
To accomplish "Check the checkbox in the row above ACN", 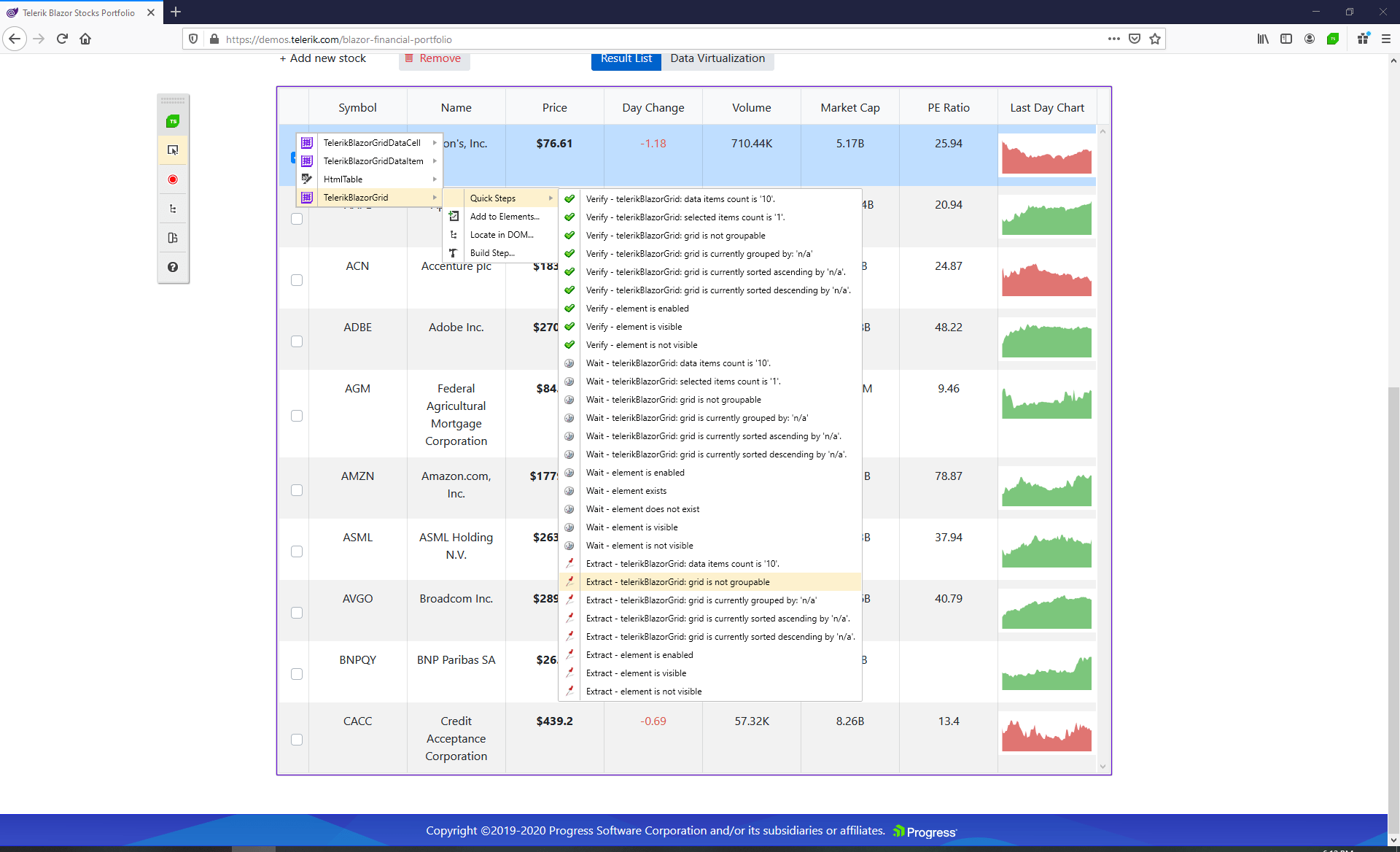I will [297, 219].
